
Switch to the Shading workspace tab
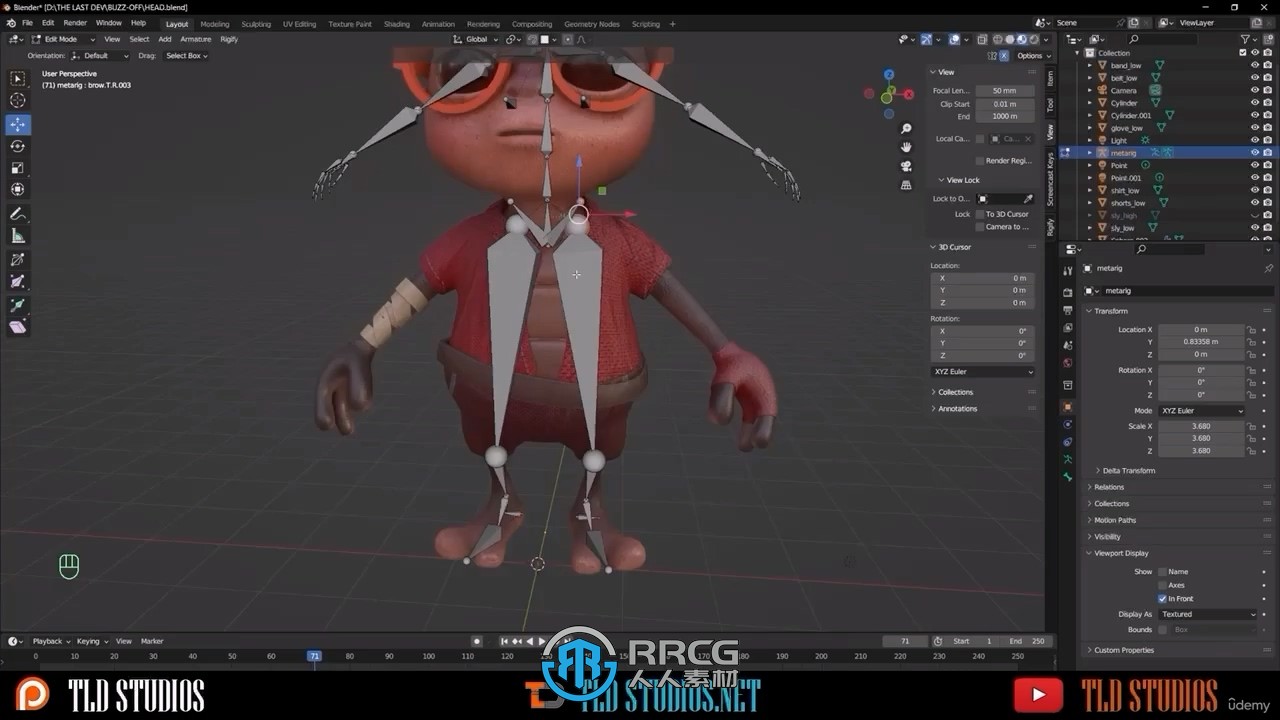click(397, 24)
